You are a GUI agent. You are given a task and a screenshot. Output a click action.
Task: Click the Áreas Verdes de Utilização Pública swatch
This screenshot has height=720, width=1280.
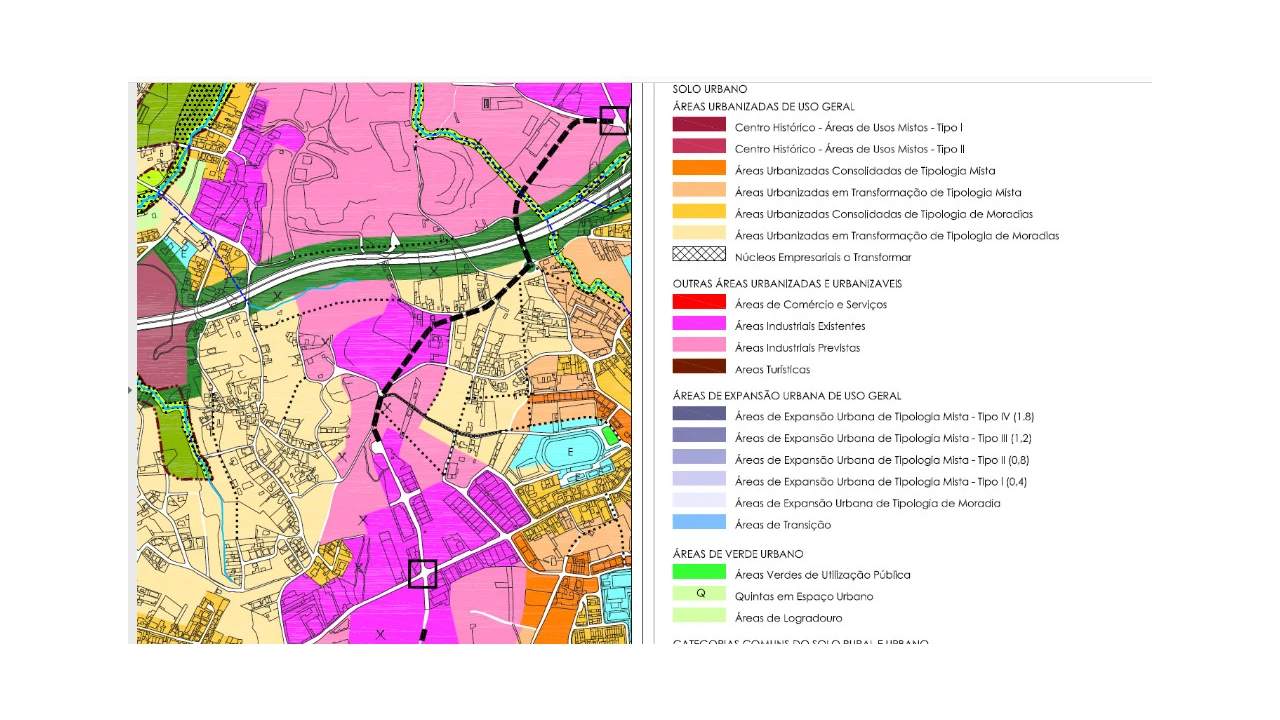coord(699,573)
